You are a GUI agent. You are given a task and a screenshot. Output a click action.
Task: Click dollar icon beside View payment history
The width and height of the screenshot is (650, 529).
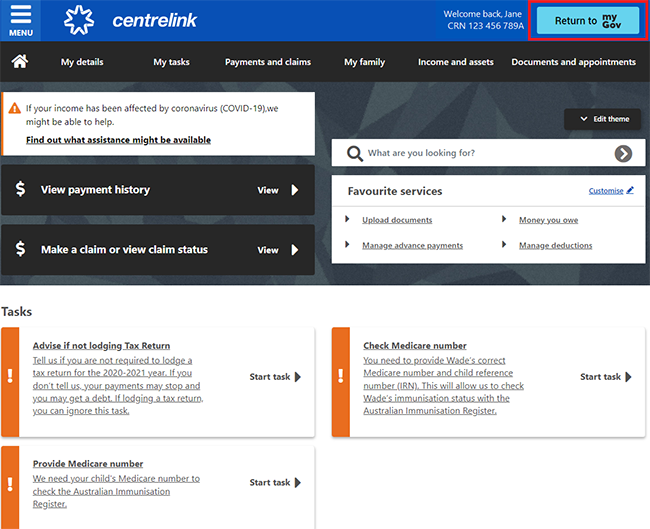click(20, 189)
